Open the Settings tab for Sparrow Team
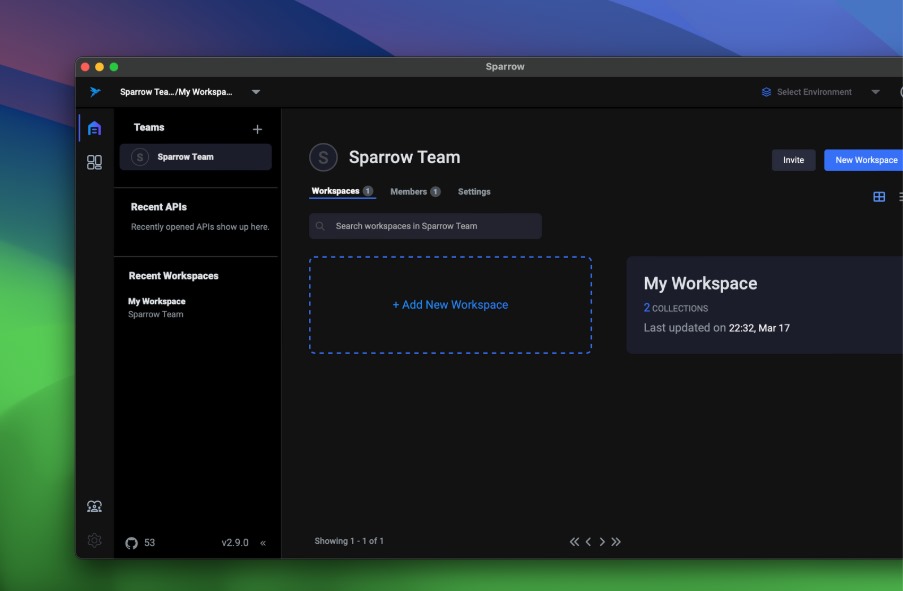The image size is (903, 591). point(474,191)
